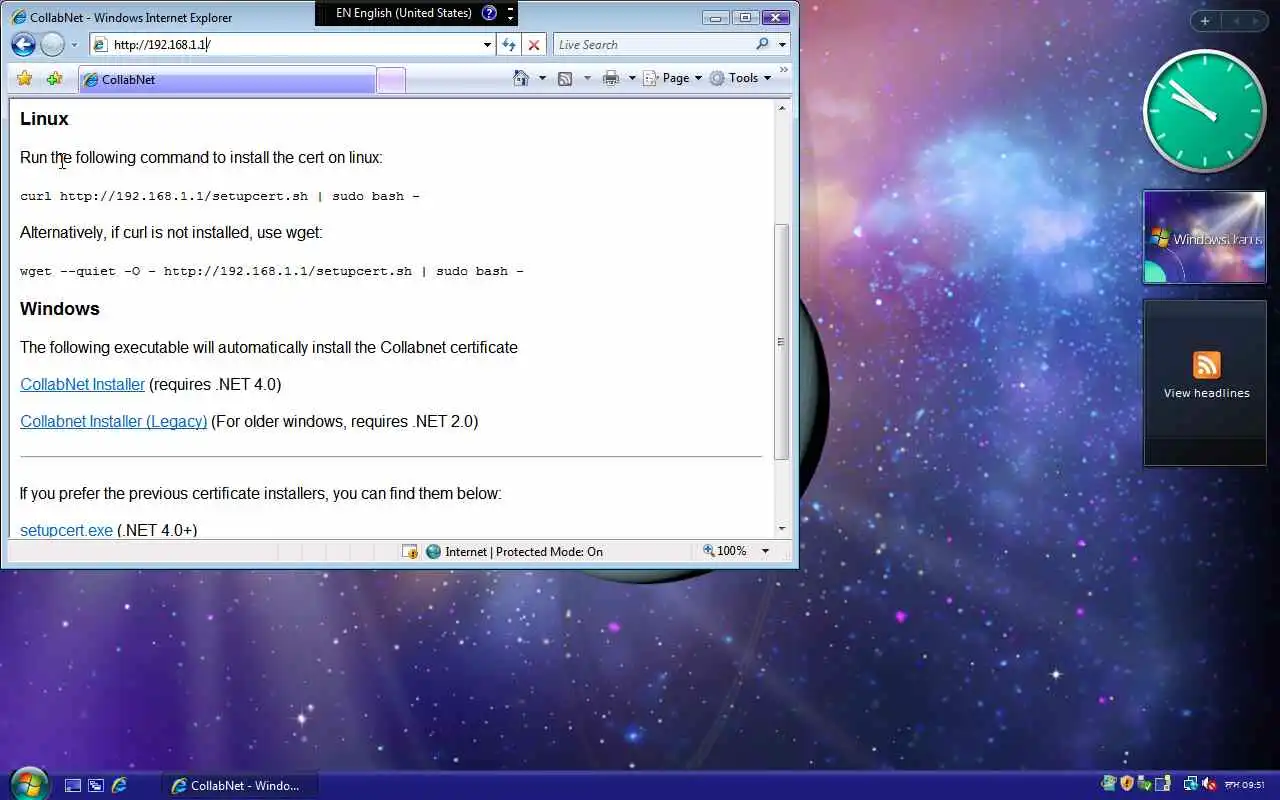Click the Print toolbar icon
This screenshot has width=1280, height=800.
[x=611, y=78]
